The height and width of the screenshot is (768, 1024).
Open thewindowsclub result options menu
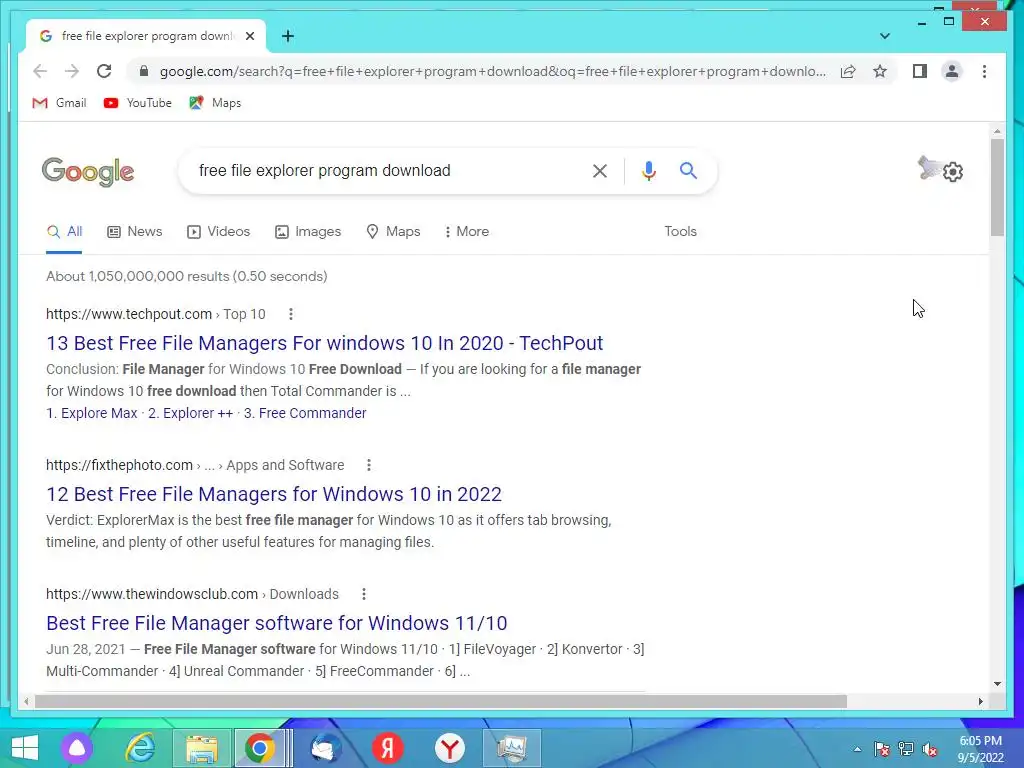click(364, 594)
